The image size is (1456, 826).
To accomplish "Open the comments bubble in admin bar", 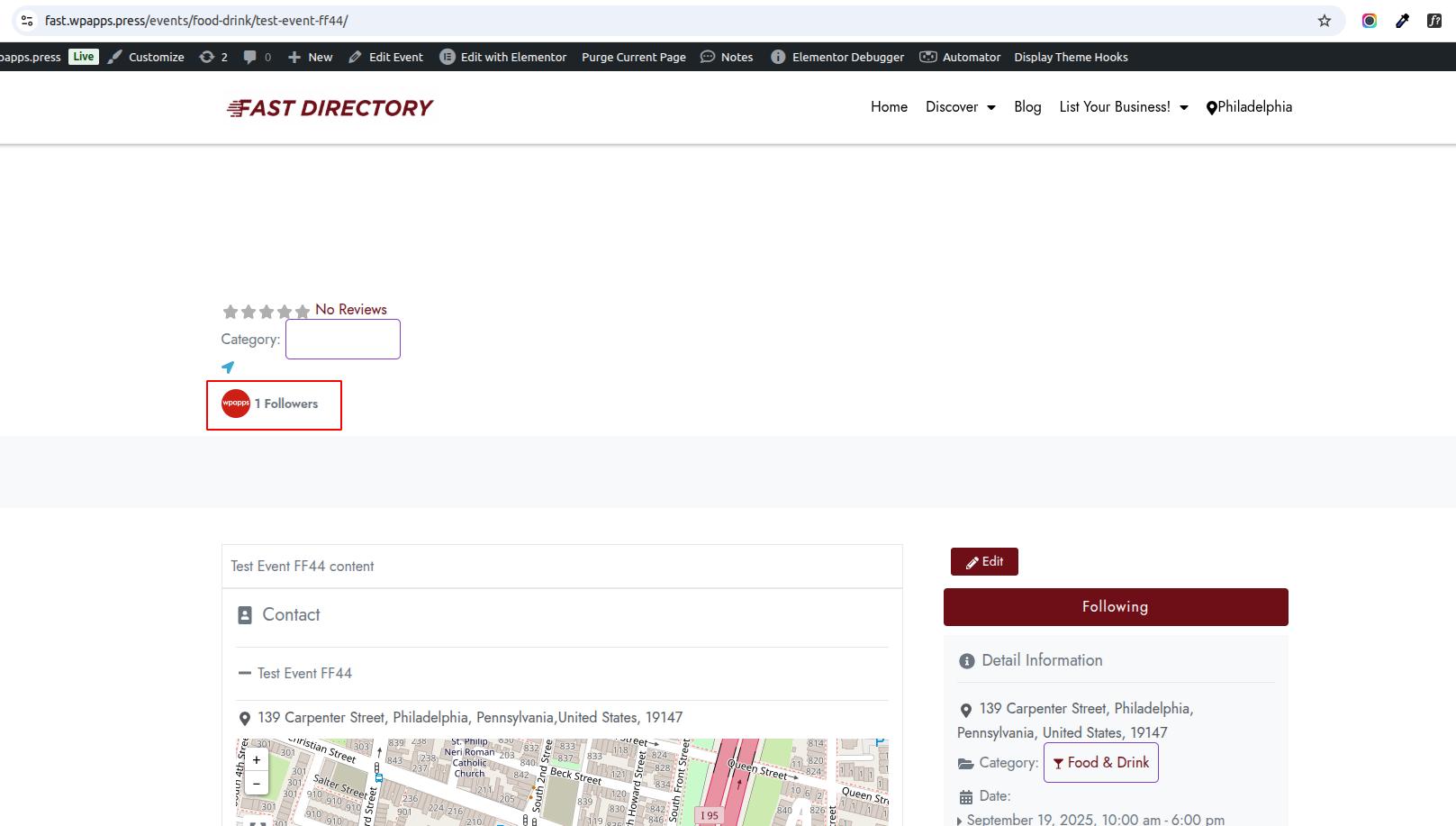I will pyautogui.click(x=256, y=57).
